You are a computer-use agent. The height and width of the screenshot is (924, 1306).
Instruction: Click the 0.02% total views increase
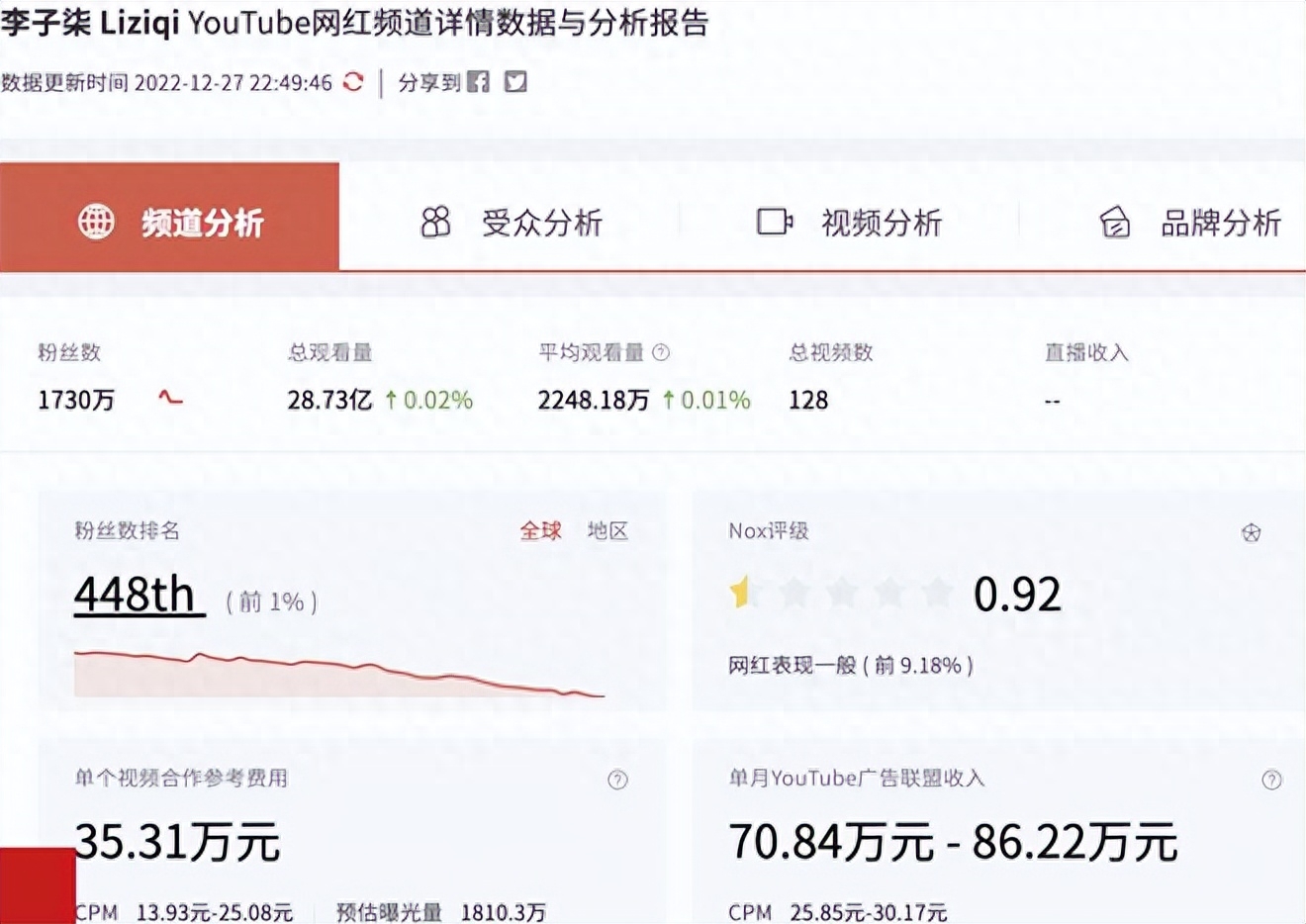click(x=429, y=400)
